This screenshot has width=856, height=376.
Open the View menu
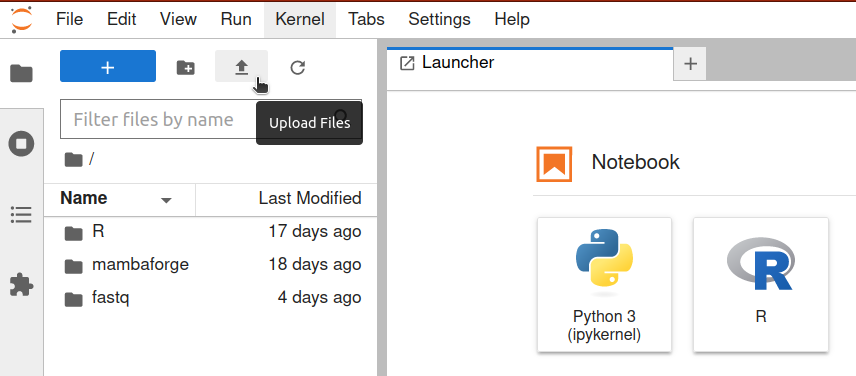coord(178,20)
